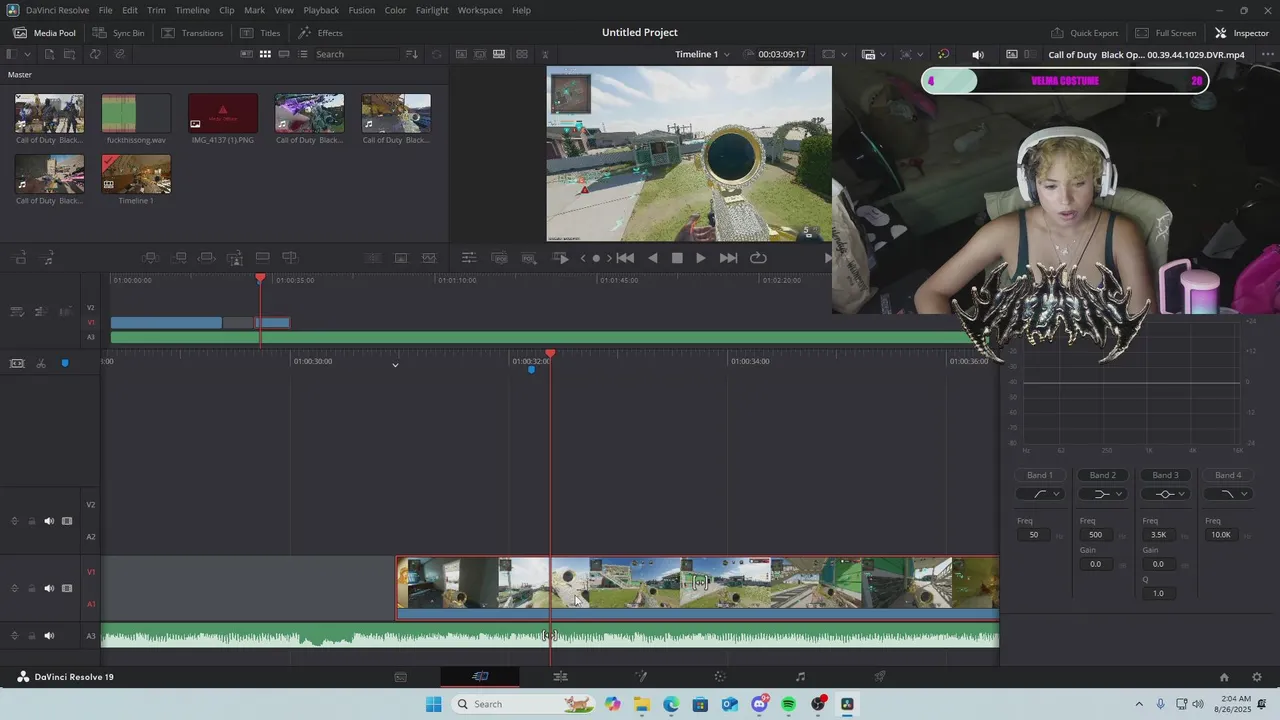
Task: Open the Fairlight menu
Action: (432, 10)
